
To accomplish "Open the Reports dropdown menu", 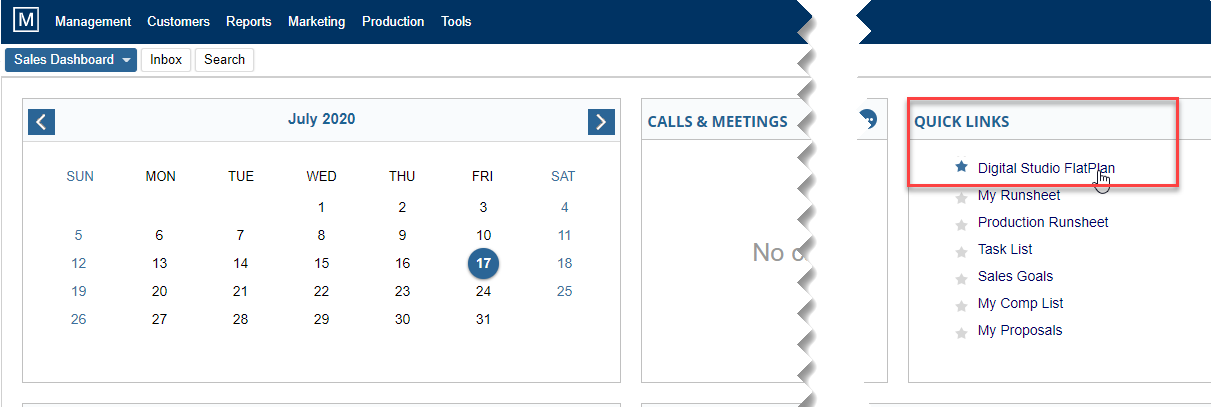I will pyautogui.click(x=249, y=21).
